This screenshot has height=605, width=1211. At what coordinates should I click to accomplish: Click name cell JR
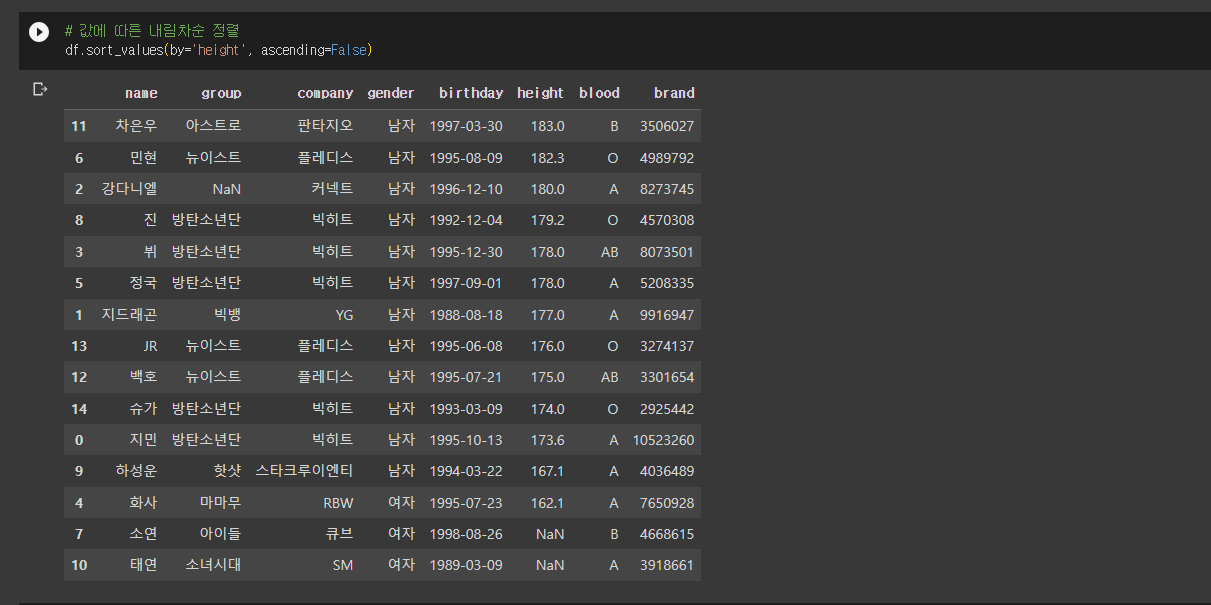coord(150,346)
